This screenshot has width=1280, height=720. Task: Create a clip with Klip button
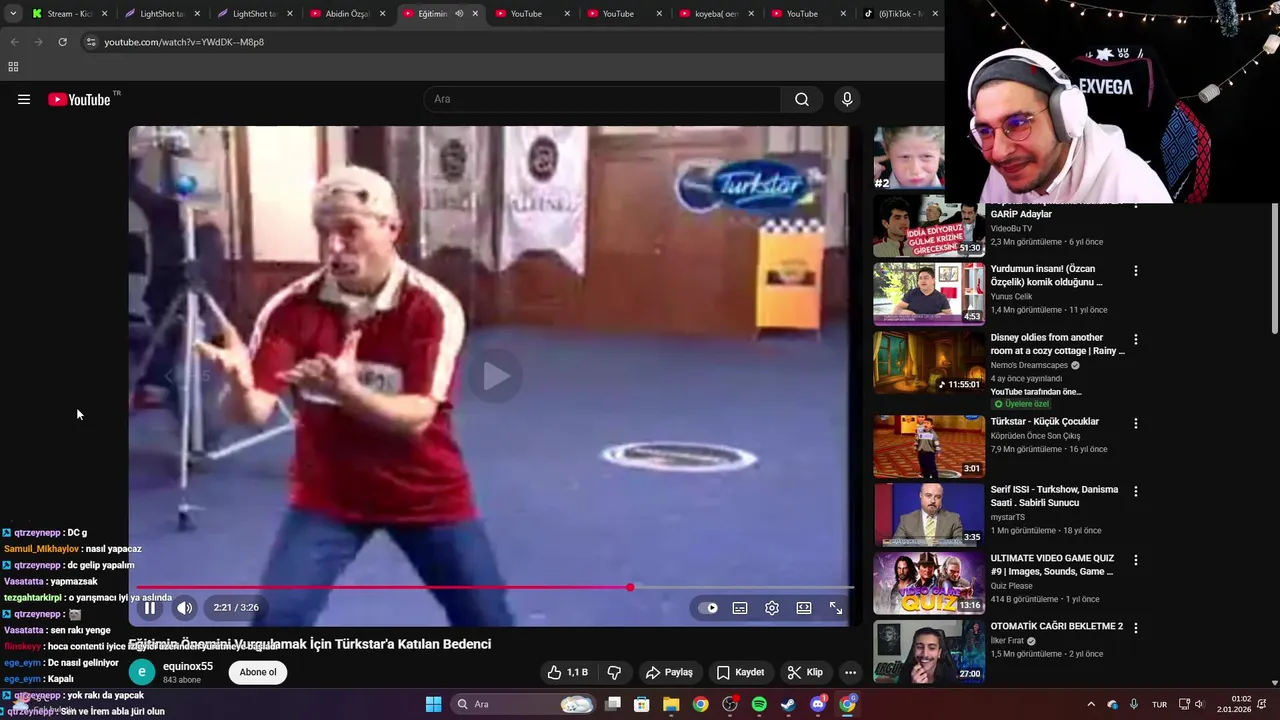coord(805,673)
